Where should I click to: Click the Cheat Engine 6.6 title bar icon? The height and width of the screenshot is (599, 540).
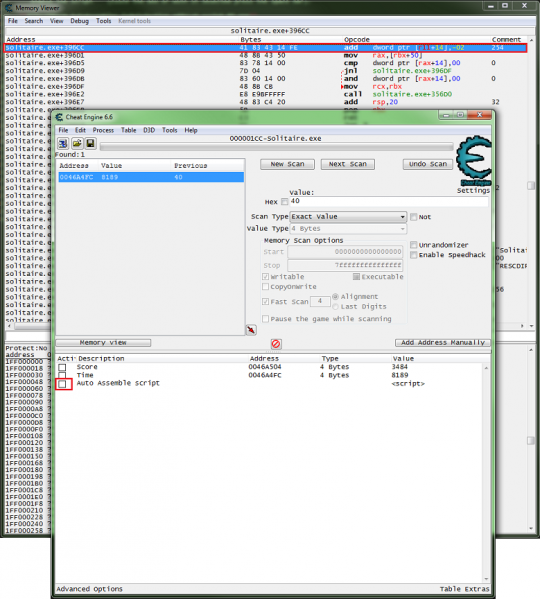pos(59,117)
